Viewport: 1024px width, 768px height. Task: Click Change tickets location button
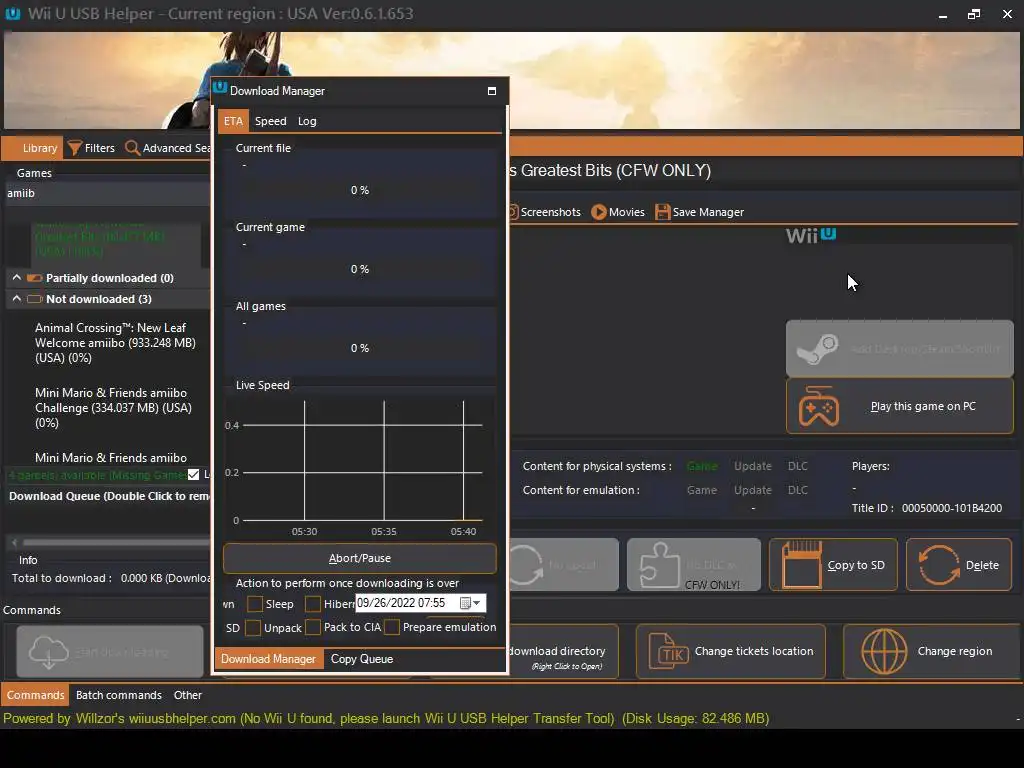[x=731, y=651]
